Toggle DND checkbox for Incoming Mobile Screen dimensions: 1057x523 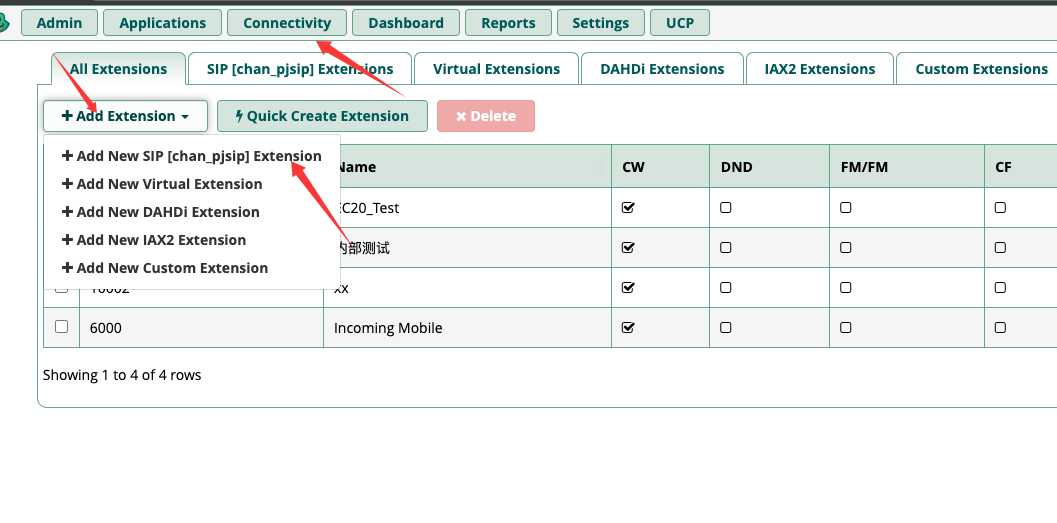click(x=725, y=327)
